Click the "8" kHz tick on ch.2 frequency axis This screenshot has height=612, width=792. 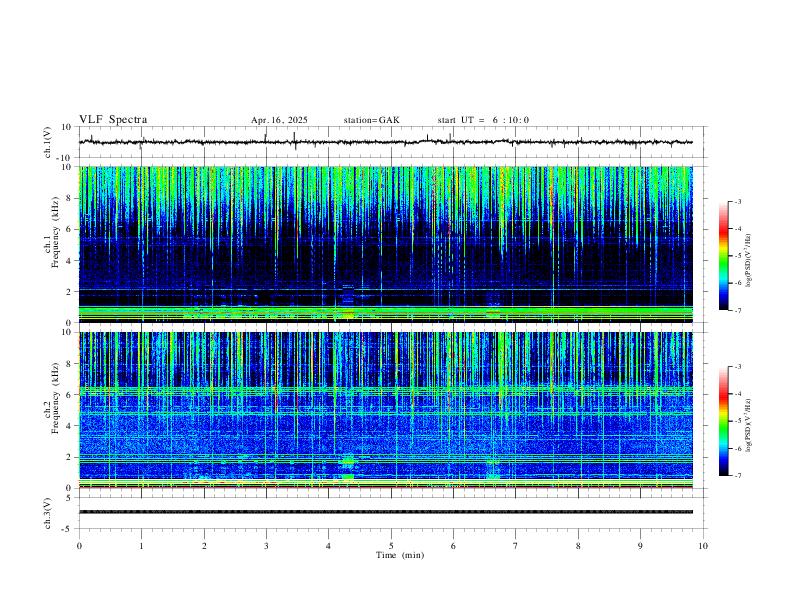pos(69,364)
